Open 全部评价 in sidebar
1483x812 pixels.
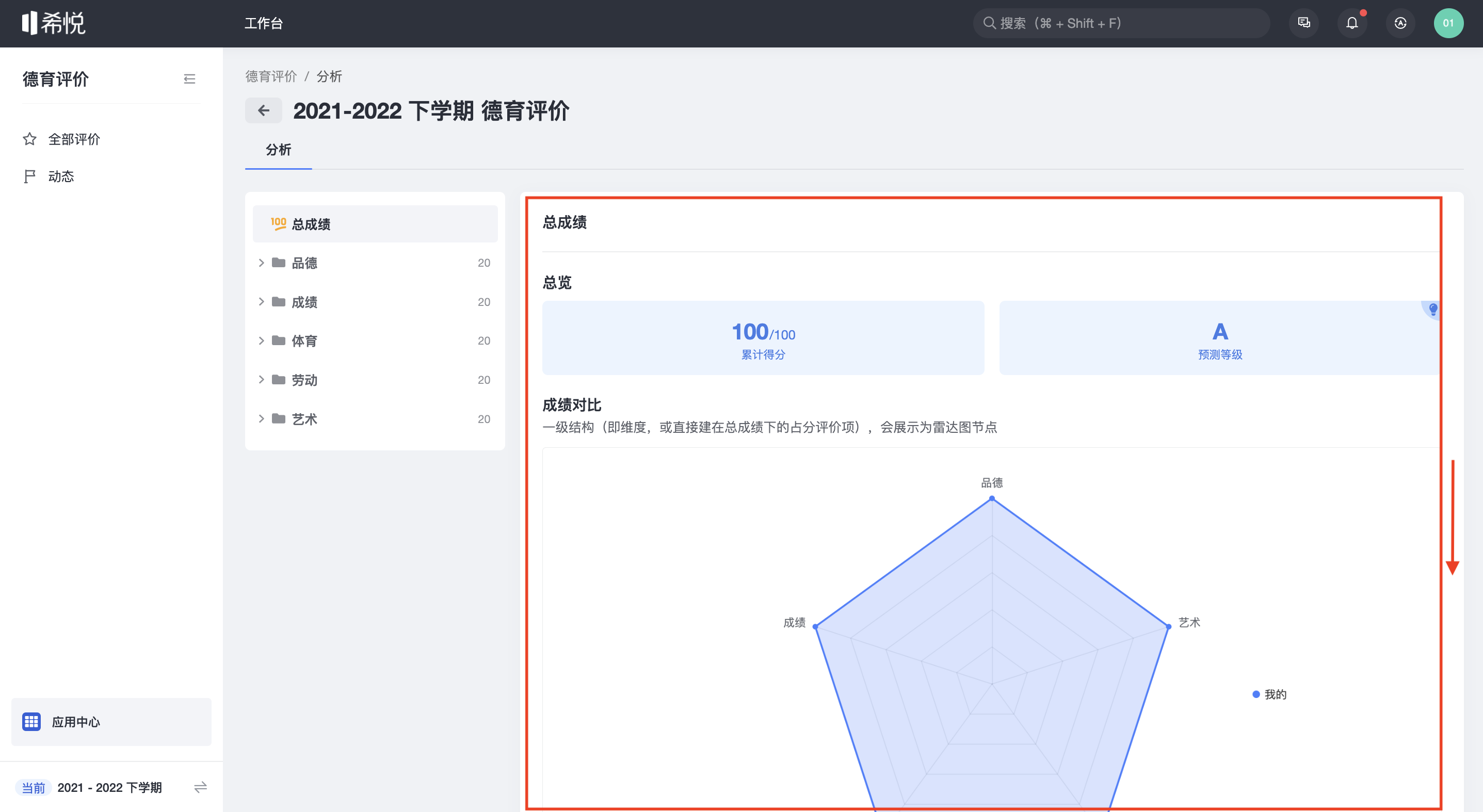pyautogui.click(x=74, y=139)
